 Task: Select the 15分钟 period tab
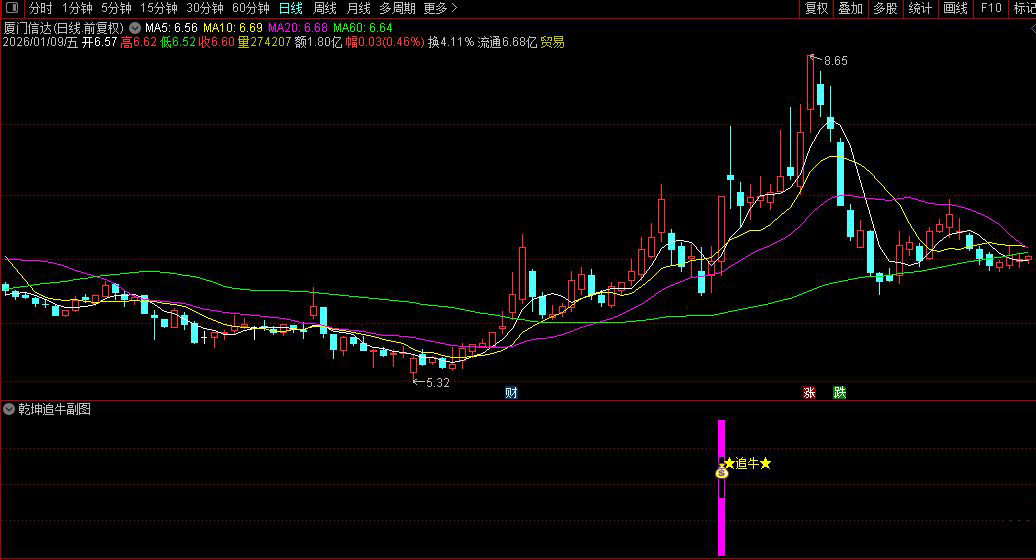coord(159,9)
